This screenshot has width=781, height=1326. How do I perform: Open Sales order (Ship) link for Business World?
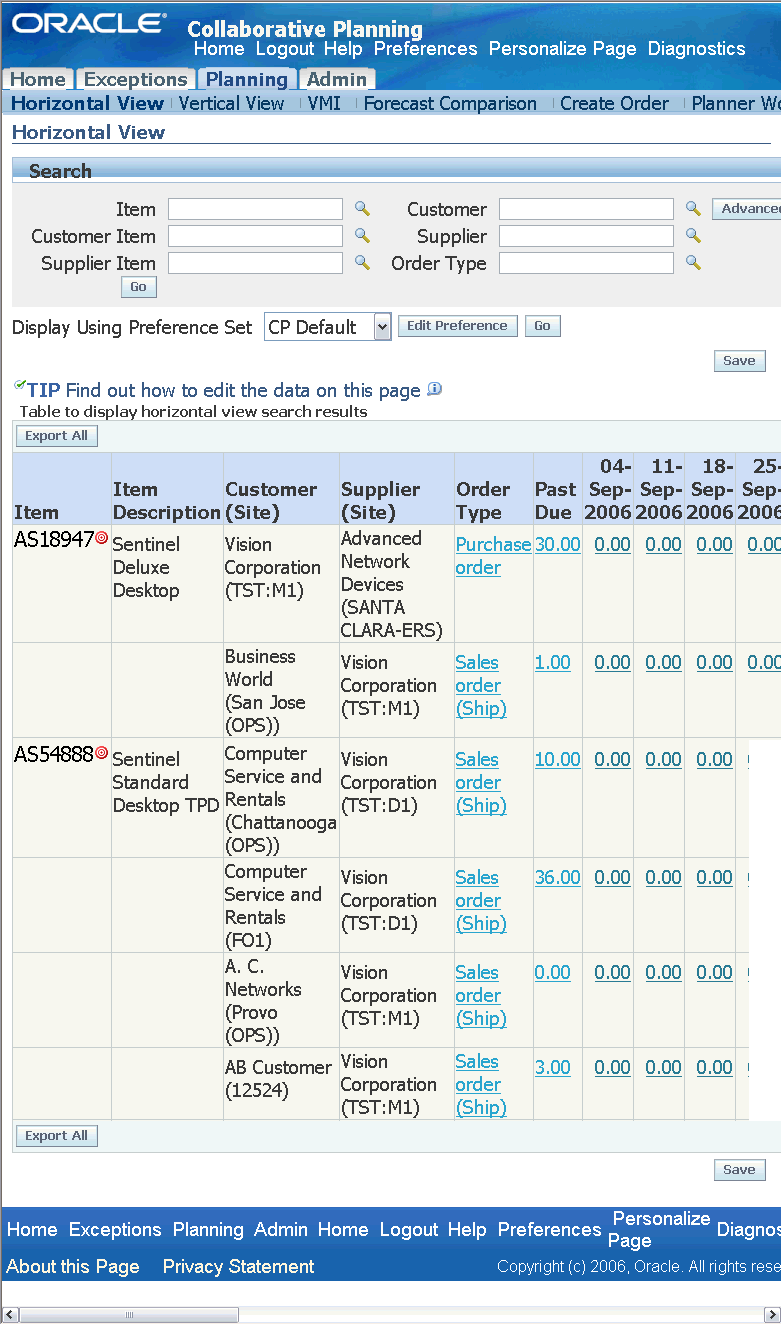[x=481, y=685]
